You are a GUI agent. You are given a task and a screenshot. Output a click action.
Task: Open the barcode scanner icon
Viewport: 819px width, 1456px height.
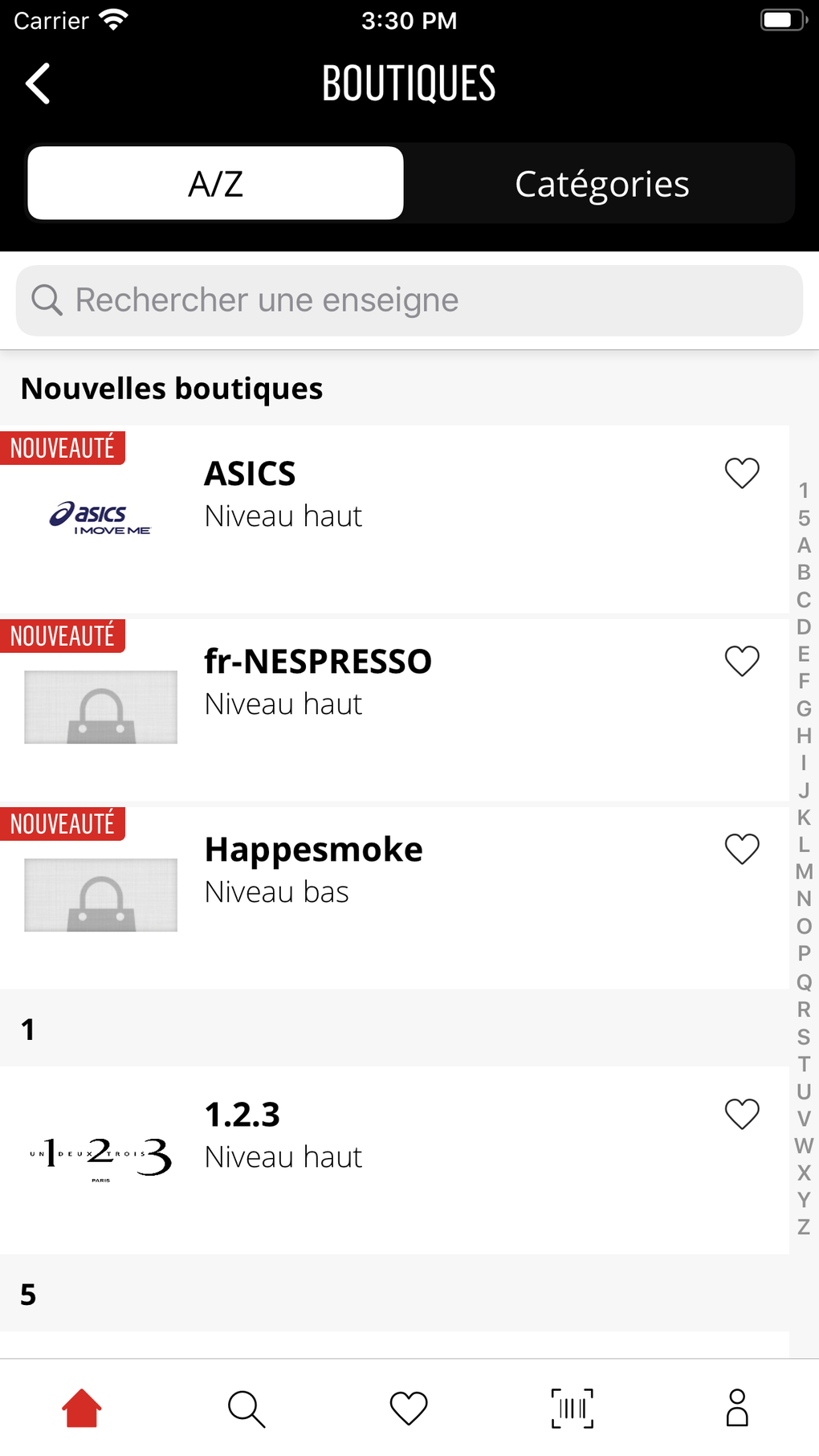[572, 1408]
